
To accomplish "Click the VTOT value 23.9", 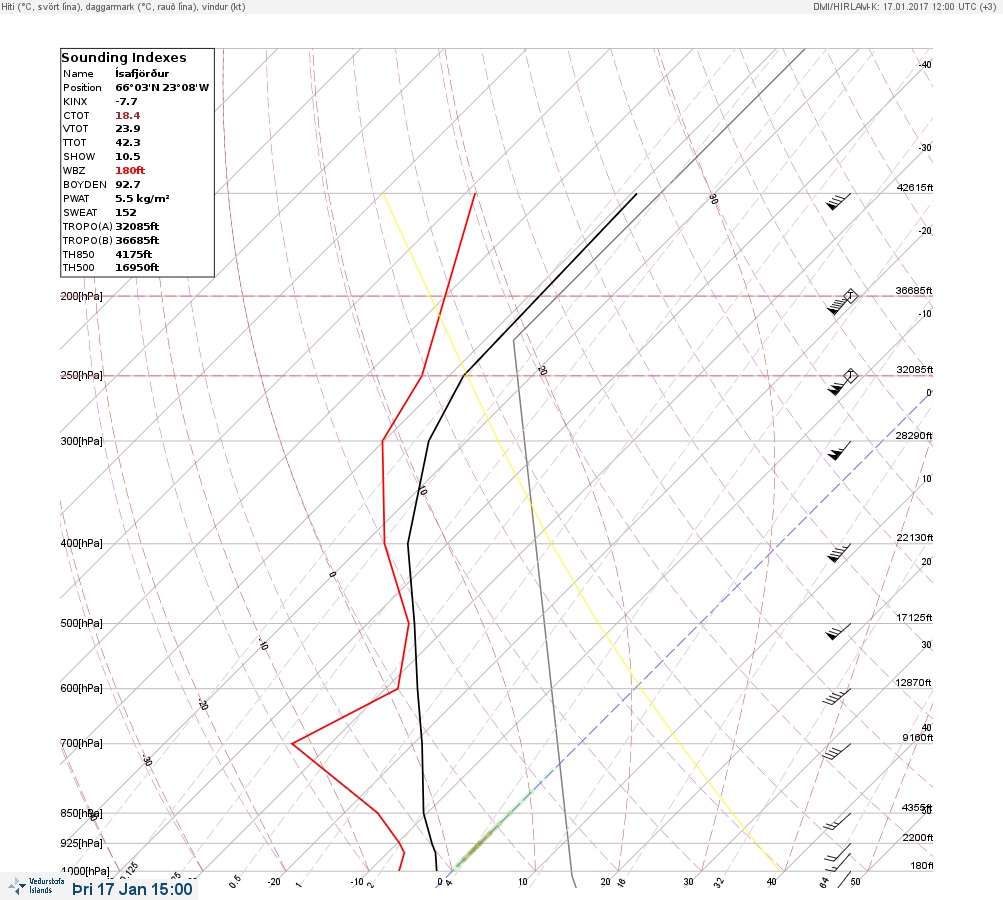I will [127, 129].
